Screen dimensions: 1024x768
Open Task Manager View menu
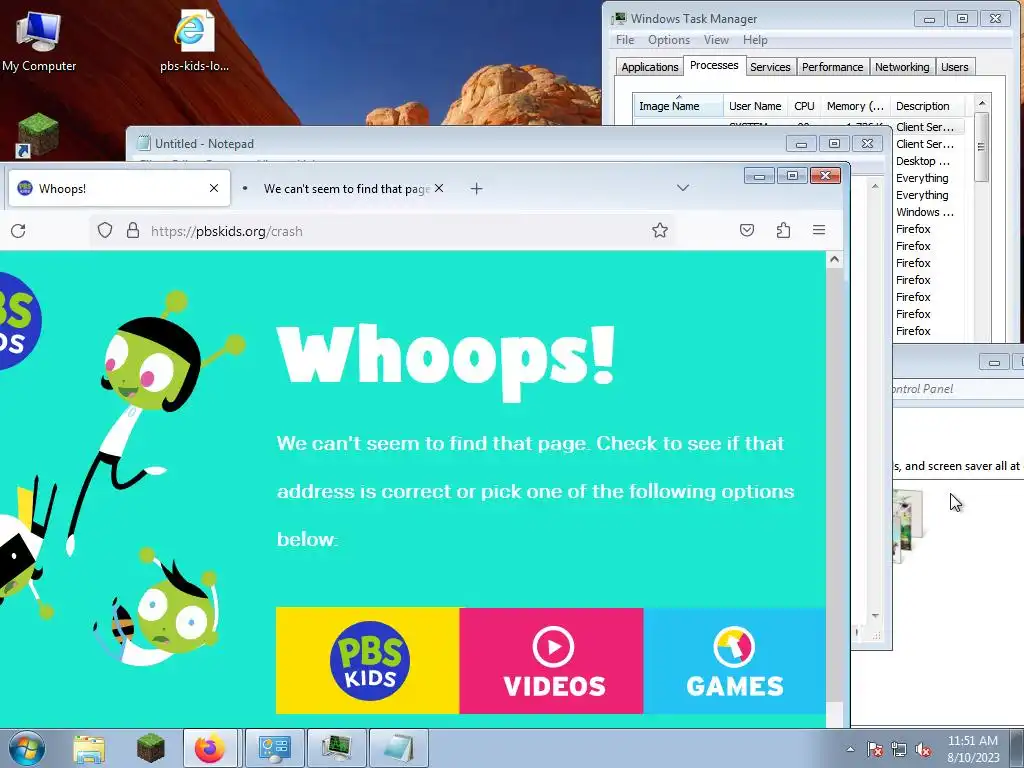coord(716,40)
